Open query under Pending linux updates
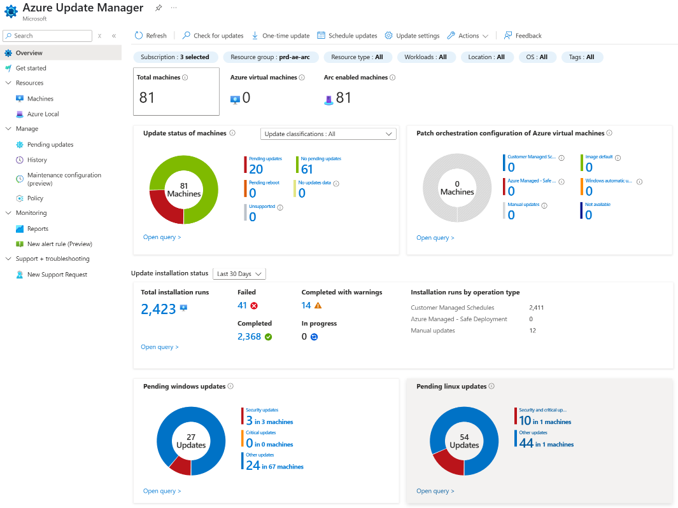The image size is (678, 508). 435,491
